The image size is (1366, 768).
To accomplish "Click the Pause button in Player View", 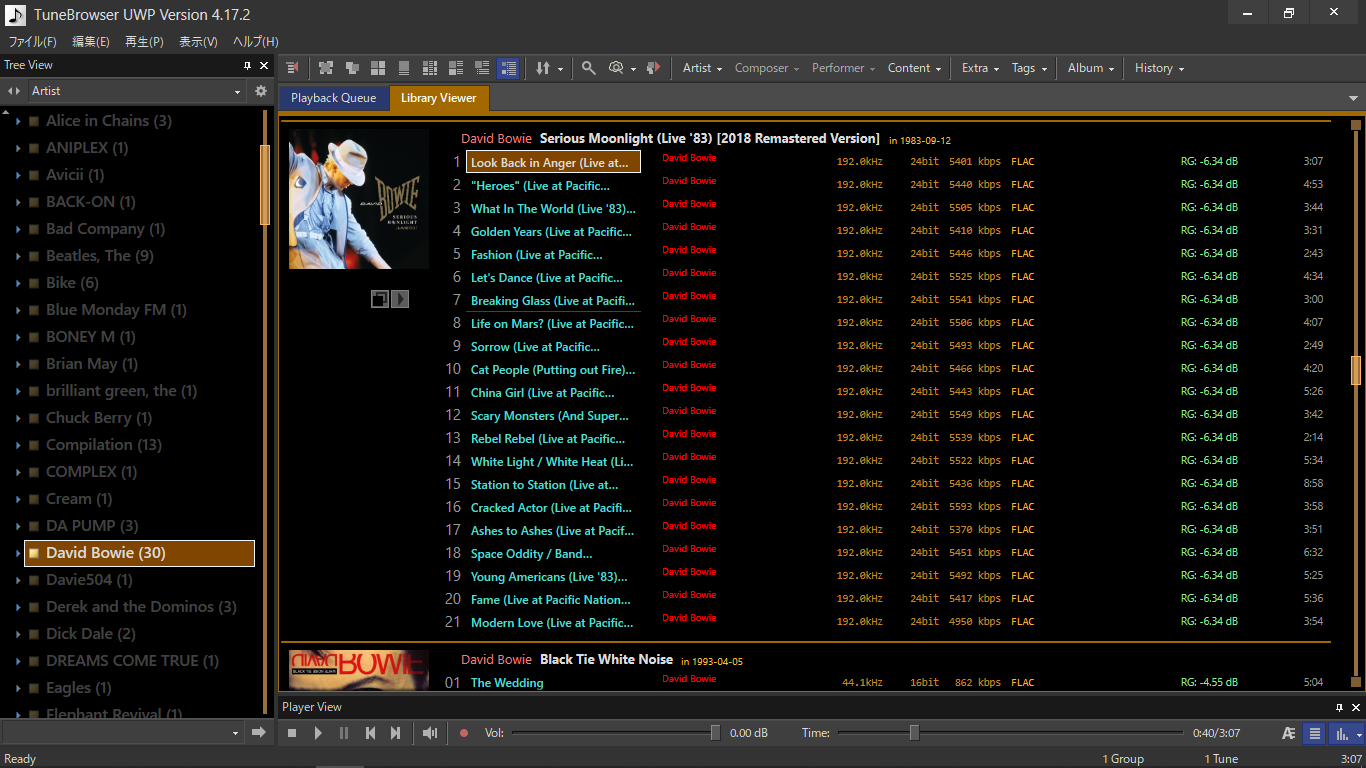I will point(344,733).
